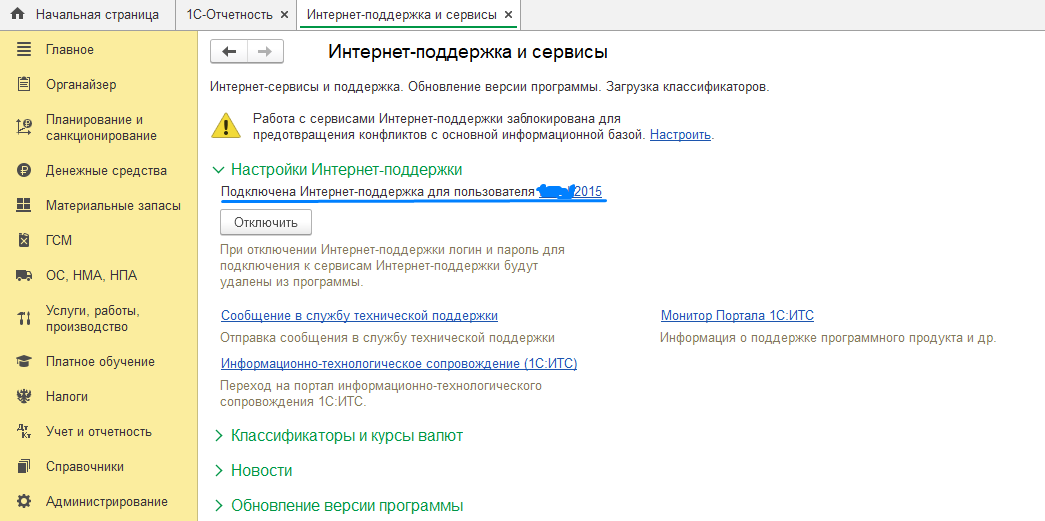Go forward with the right arrow button
The image size is (1045, 521).
click(x=265, y=52)
